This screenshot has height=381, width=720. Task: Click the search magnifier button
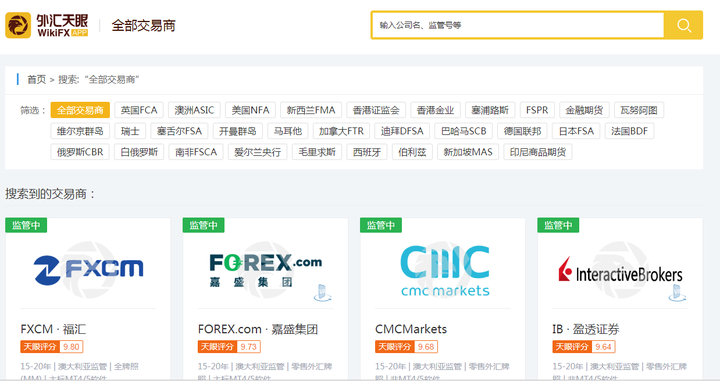tap(683, 25)
